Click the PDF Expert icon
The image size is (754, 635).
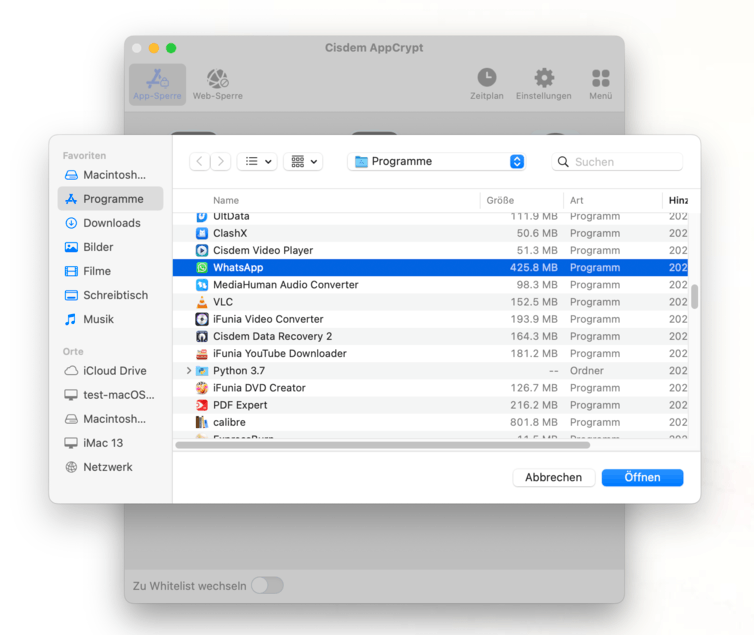point(202,405)
